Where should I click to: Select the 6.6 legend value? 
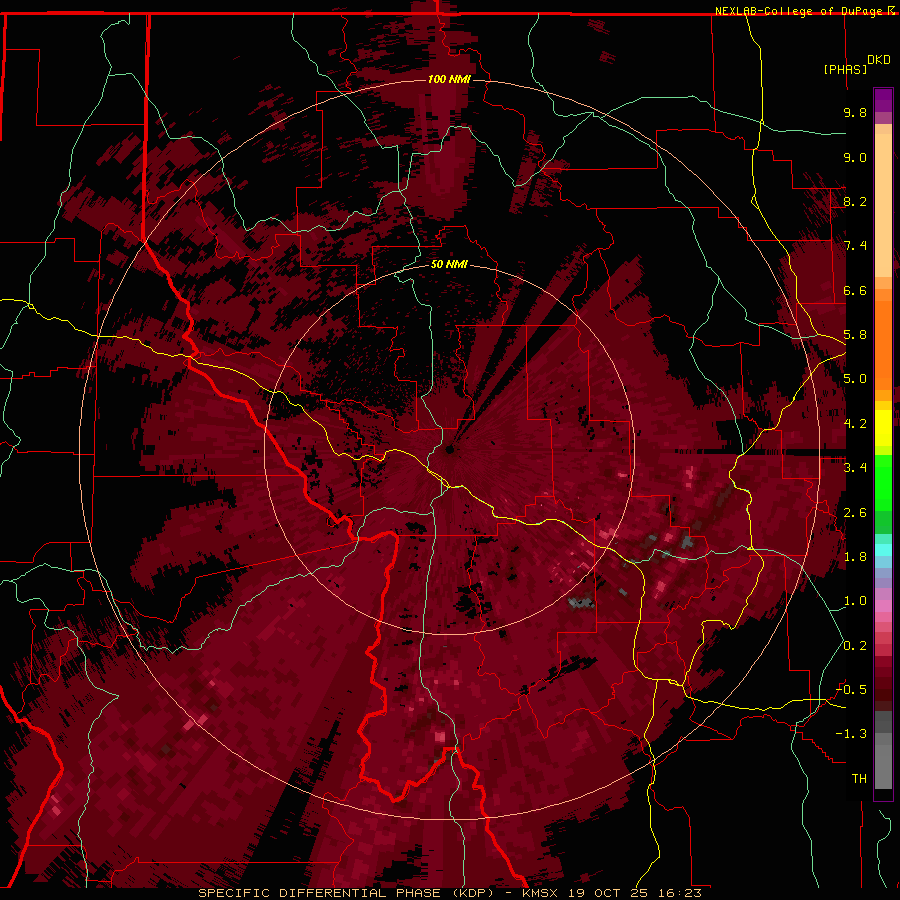click(x=855, y=290)
